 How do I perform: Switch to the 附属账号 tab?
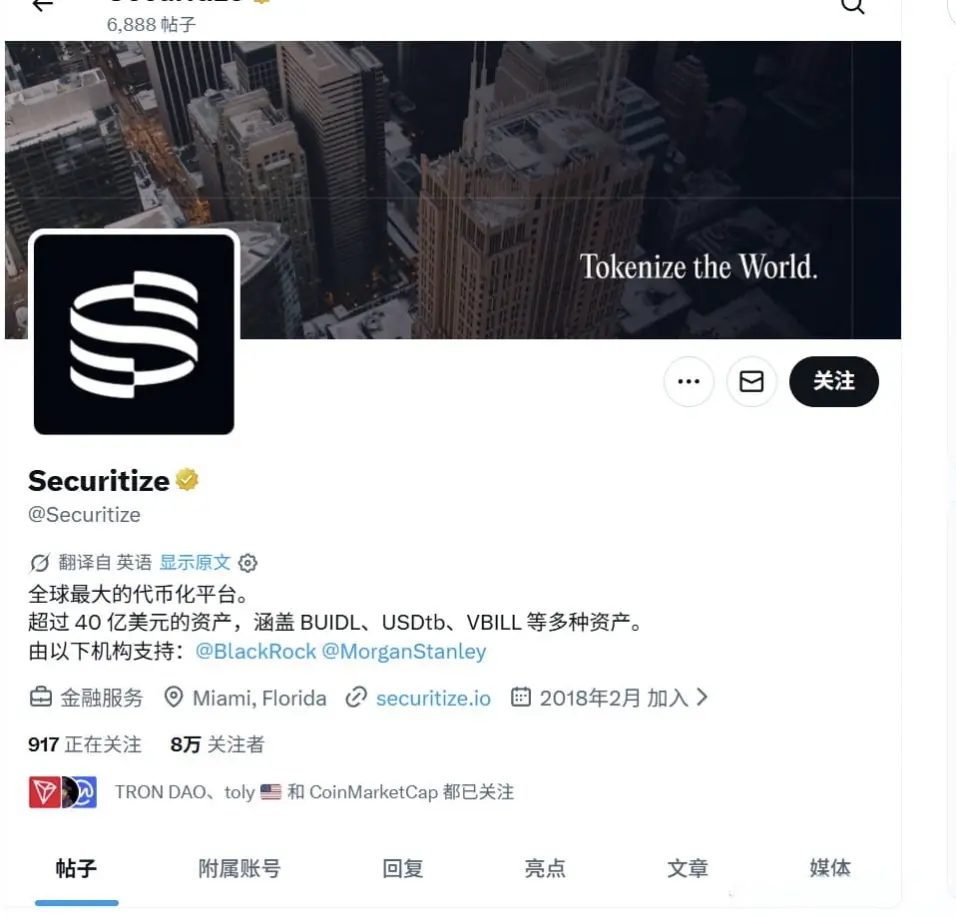pos(240,868)
